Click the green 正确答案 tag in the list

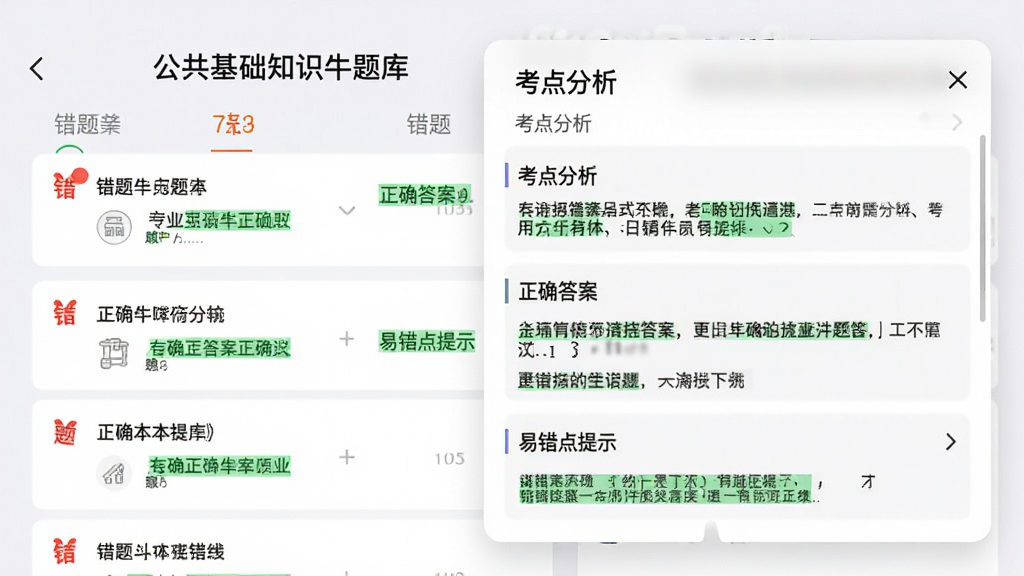pos(424,195)
